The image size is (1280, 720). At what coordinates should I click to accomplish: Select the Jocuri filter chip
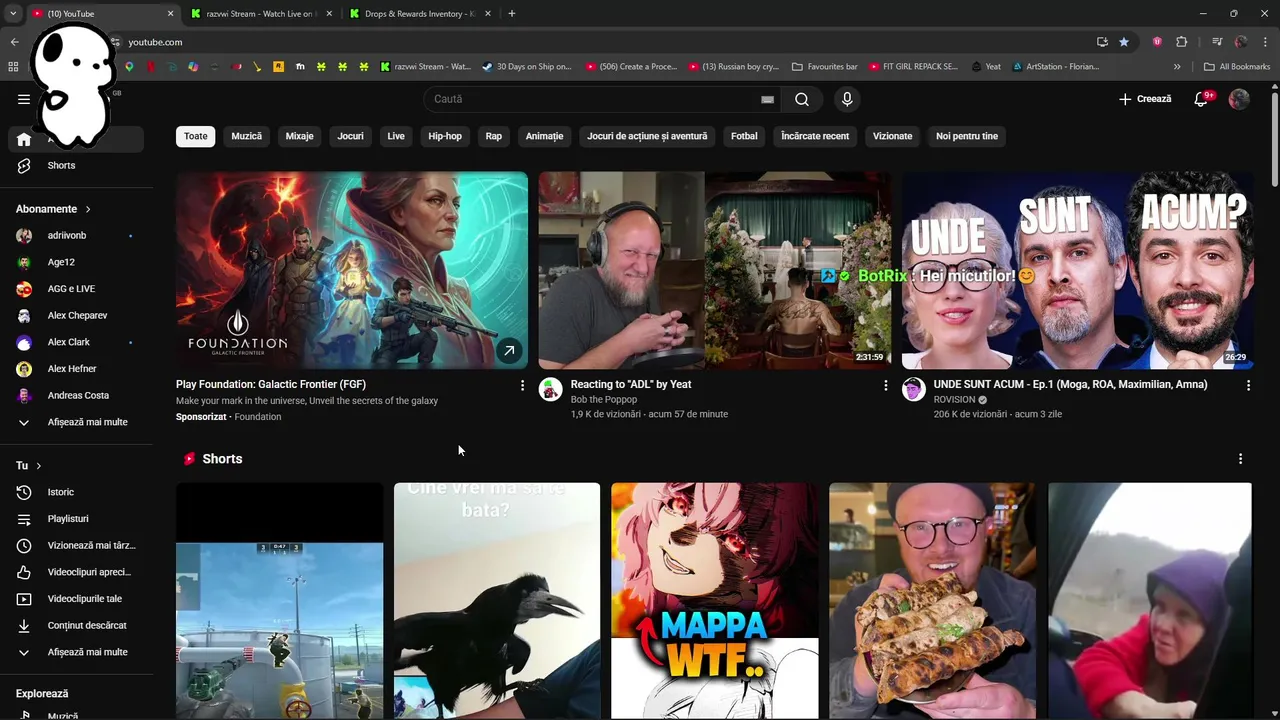(x=351, y=136)
